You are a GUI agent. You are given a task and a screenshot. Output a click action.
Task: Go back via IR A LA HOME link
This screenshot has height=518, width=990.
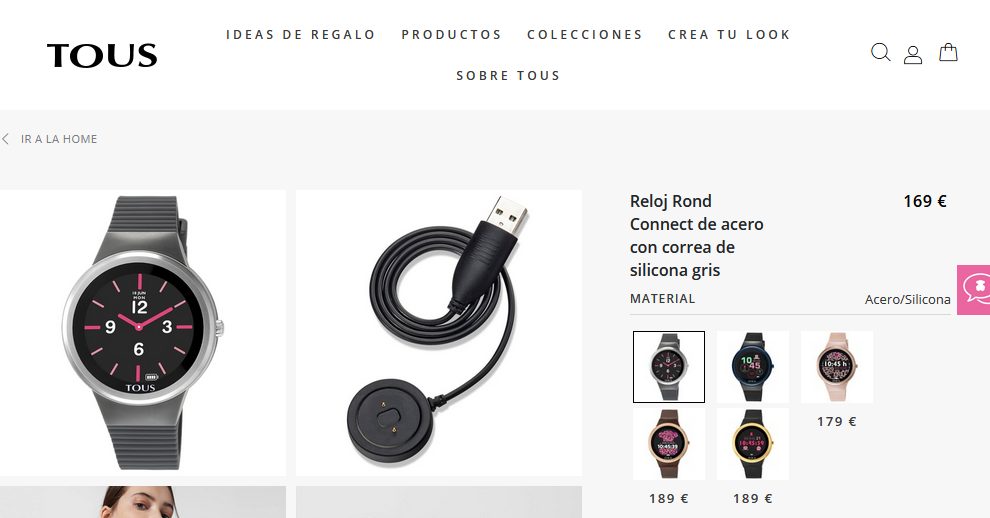[x=59, y=139]
